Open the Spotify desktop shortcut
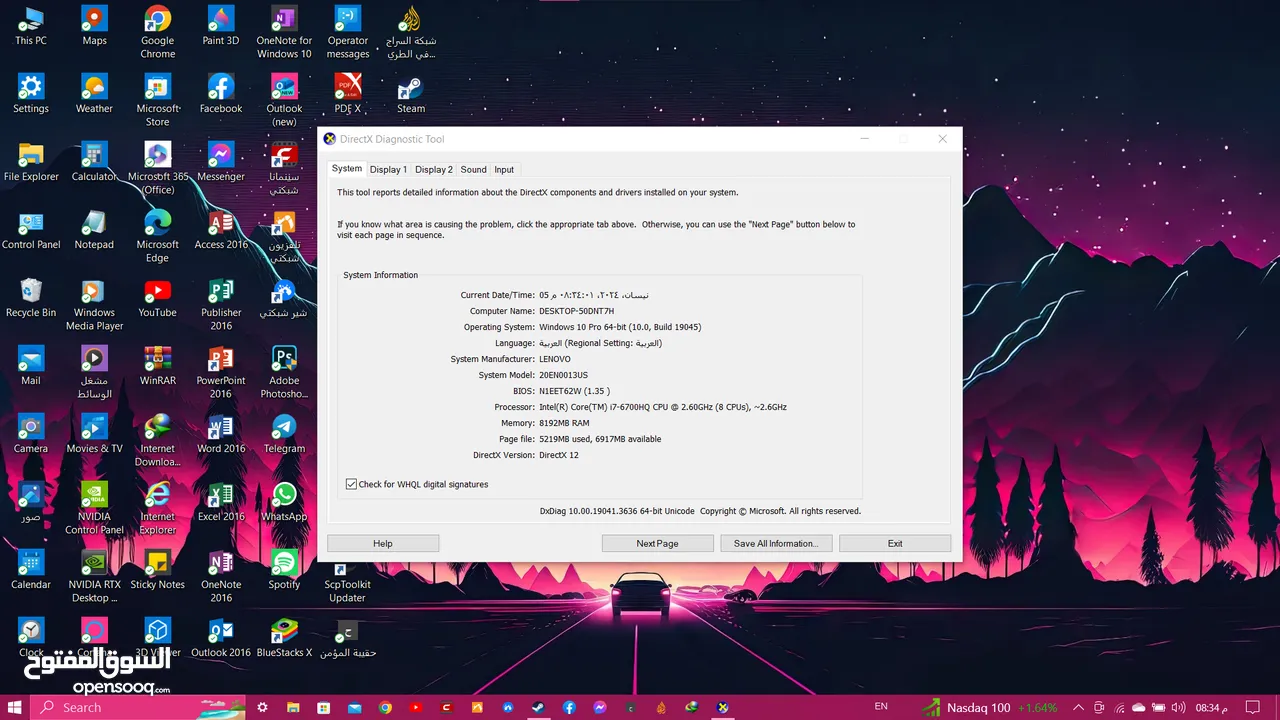 click(x=284, y=570)
